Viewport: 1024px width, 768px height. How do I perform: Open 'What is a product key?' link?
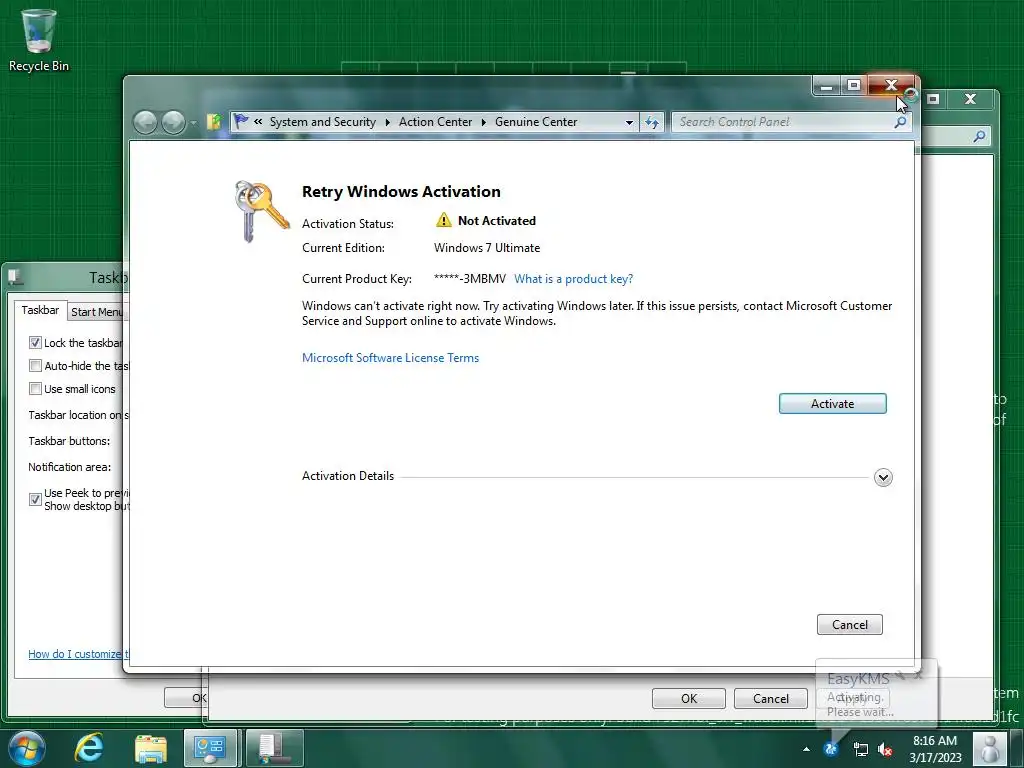click(x=573, y=279)
